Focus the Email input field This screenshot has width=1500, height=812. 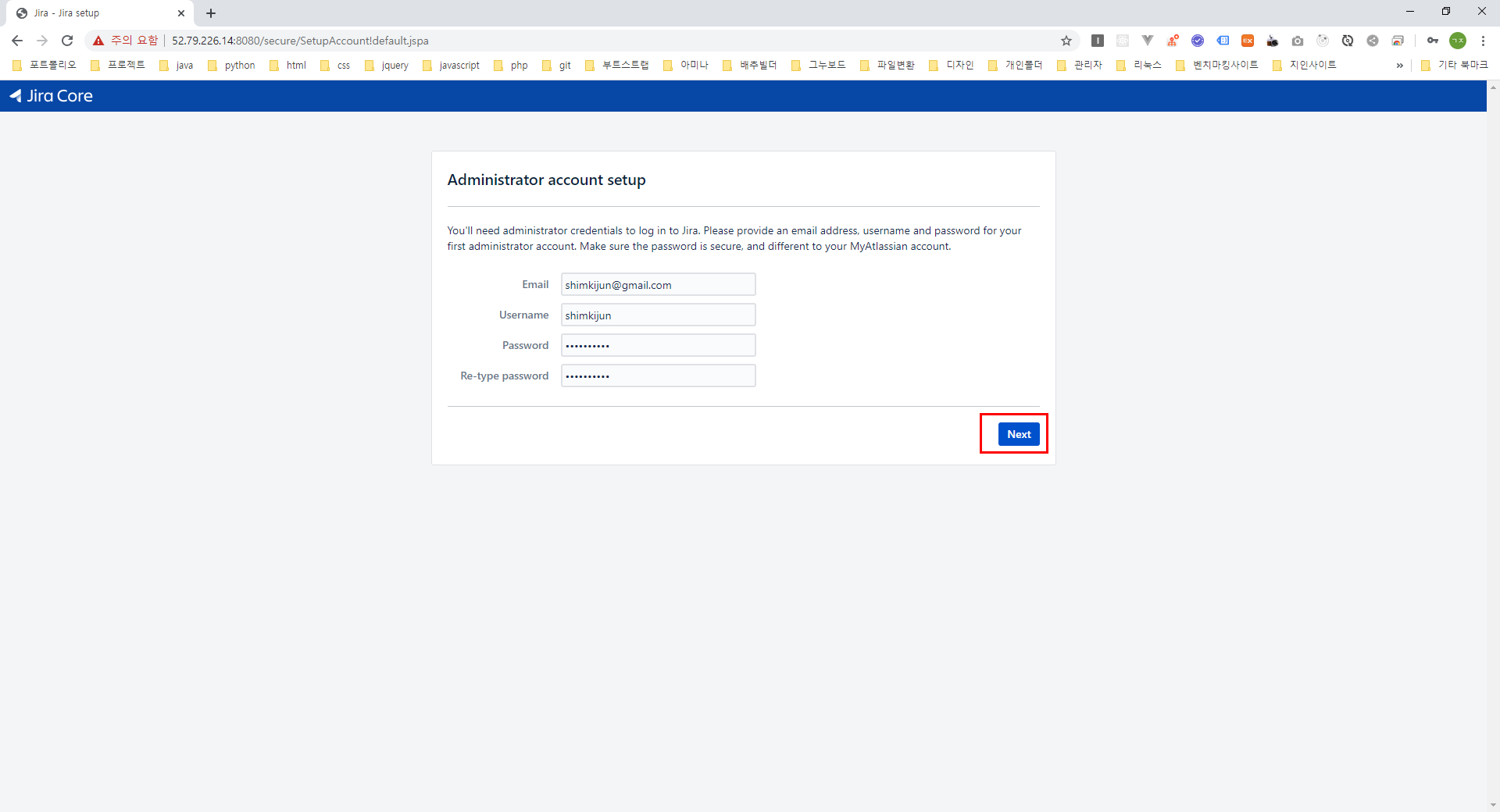658,284
